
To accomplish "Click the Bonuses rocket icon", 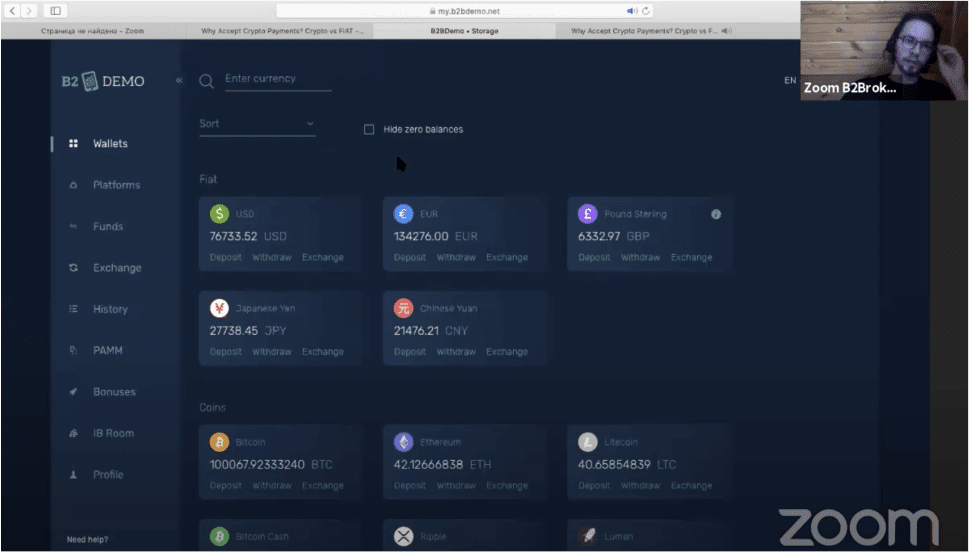I will (74, 392).
